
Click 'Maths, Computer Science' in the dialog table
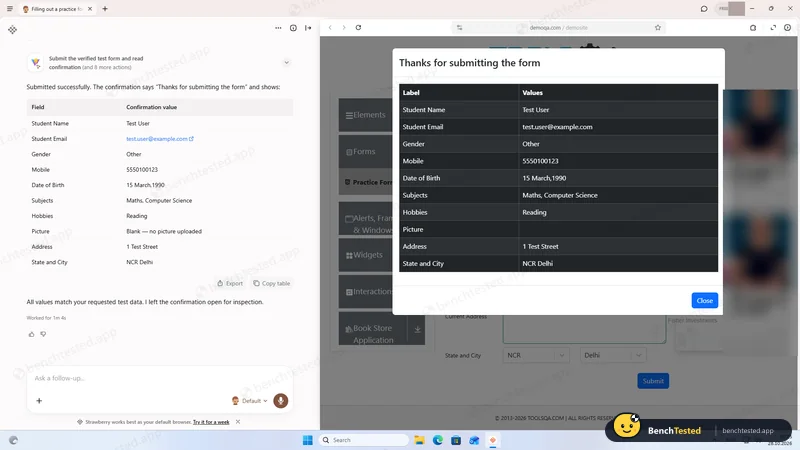tap(560, 195)
